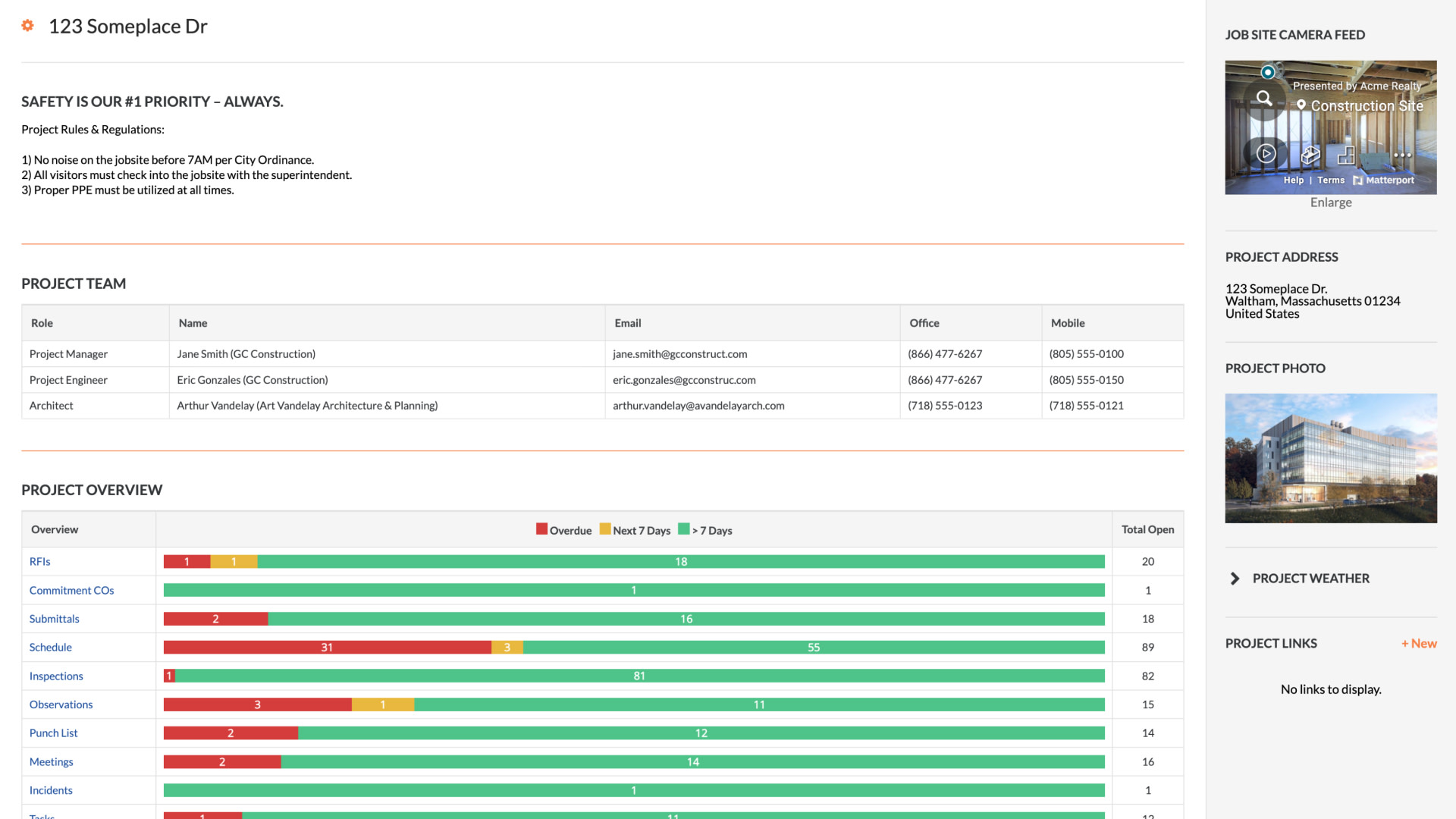The height and width of the screenshot is (819, 1456).
Task: Open the ellipsis more-options icon in camera feed
Action: [x=1402, y=153]
